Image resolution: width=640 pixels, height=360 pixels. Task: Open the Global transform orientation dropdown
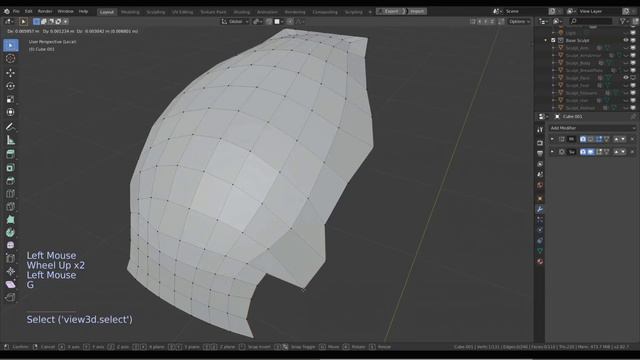(235, 22)
